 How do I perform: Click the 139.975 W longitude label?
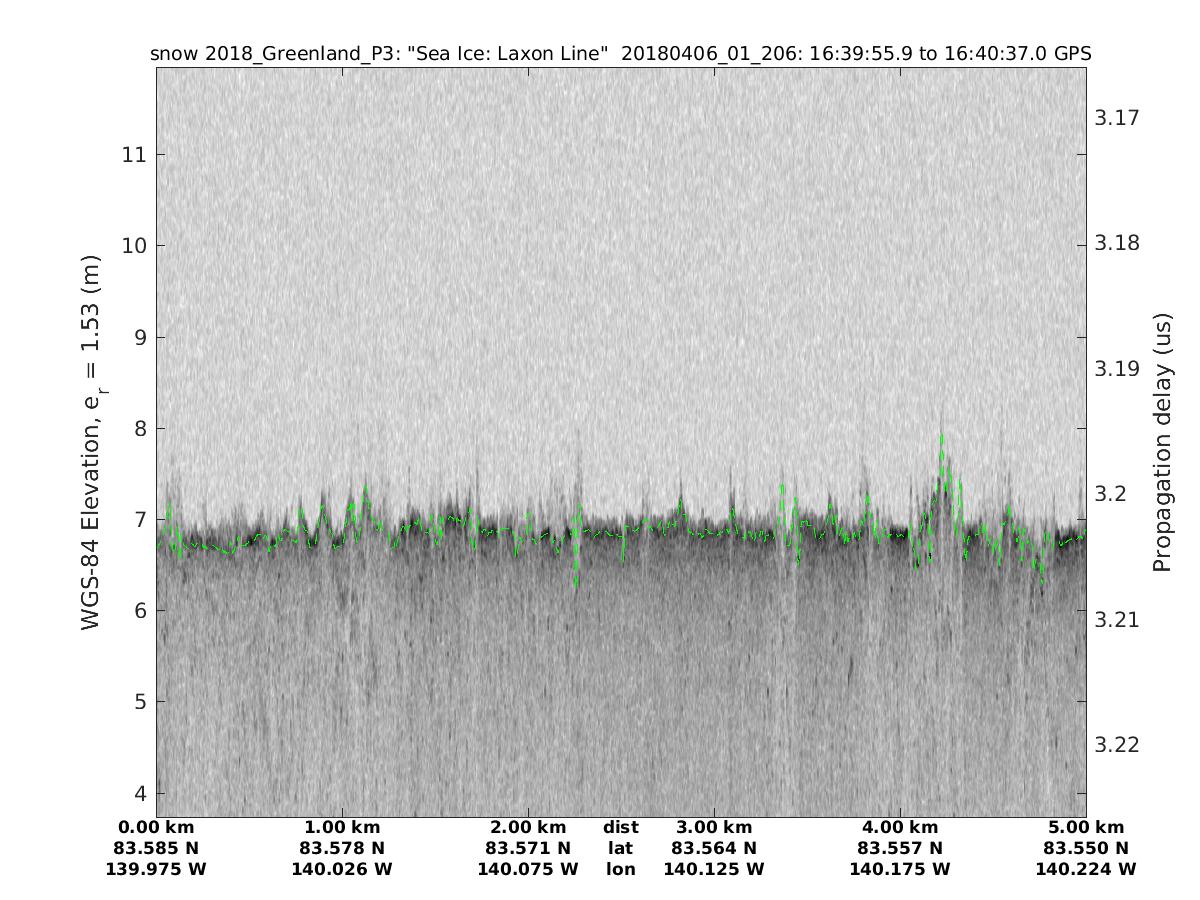point(156,869)
